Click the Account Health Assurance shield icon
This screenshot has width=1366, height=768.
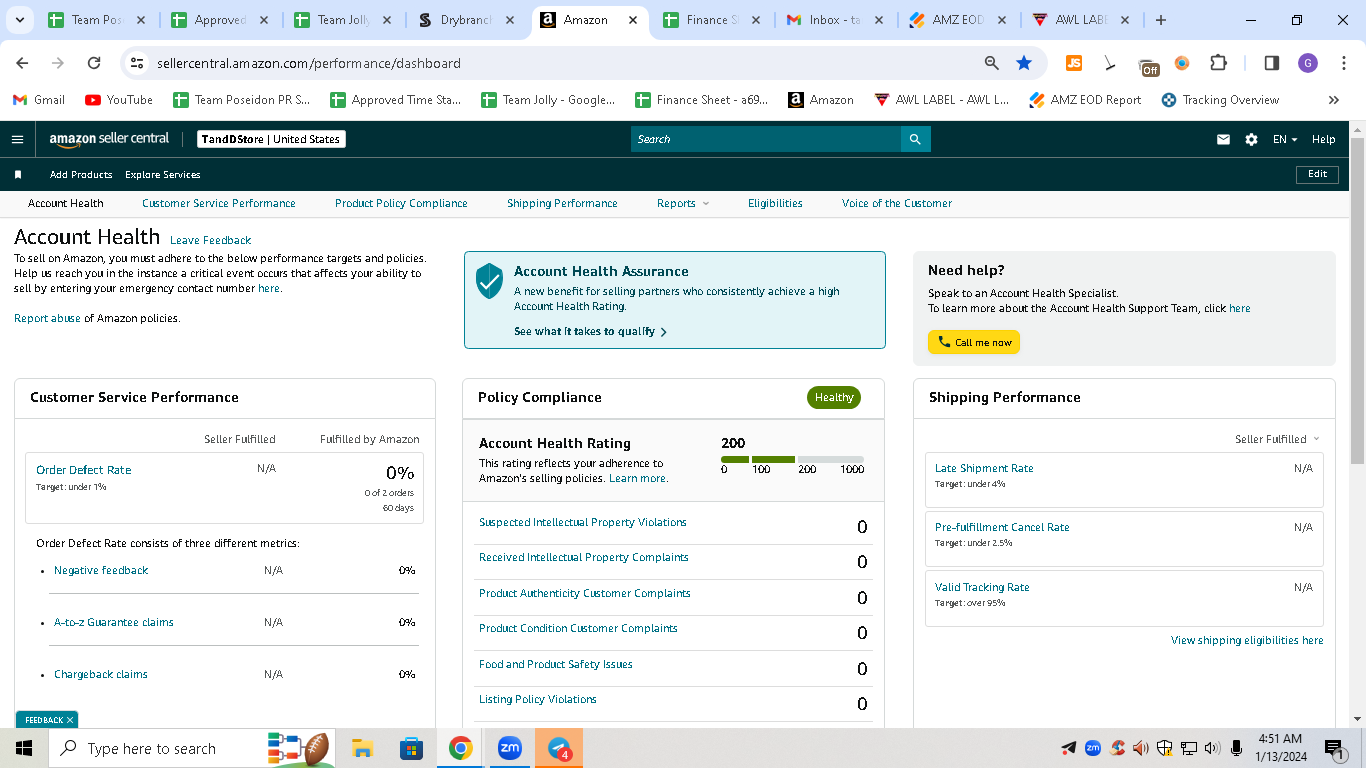[x=489, y=281]
